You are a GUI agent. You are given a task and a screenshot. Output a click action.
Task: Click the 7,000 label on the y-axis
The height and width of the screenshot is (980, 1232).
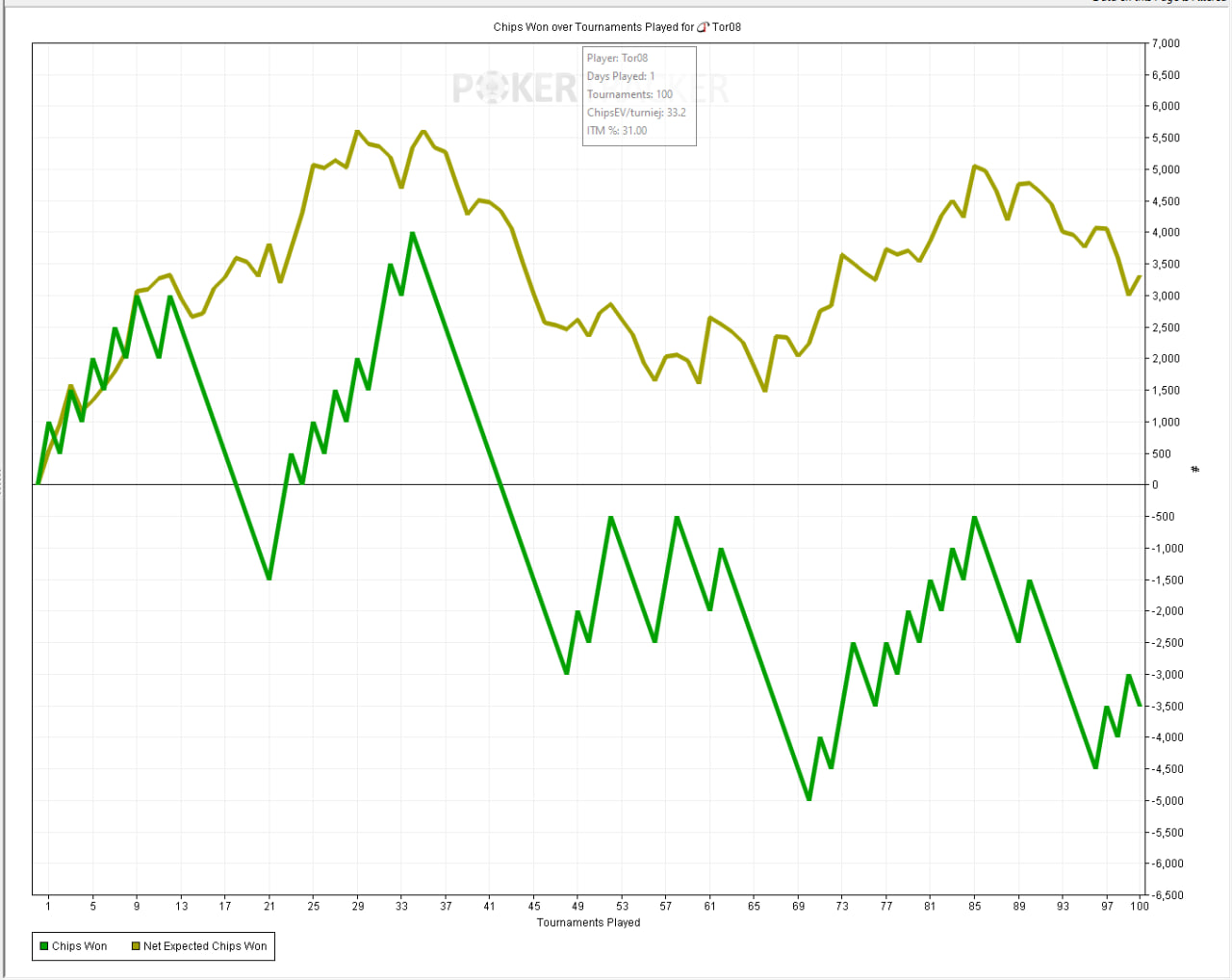pyautogui.click(x=1166, y=43)
